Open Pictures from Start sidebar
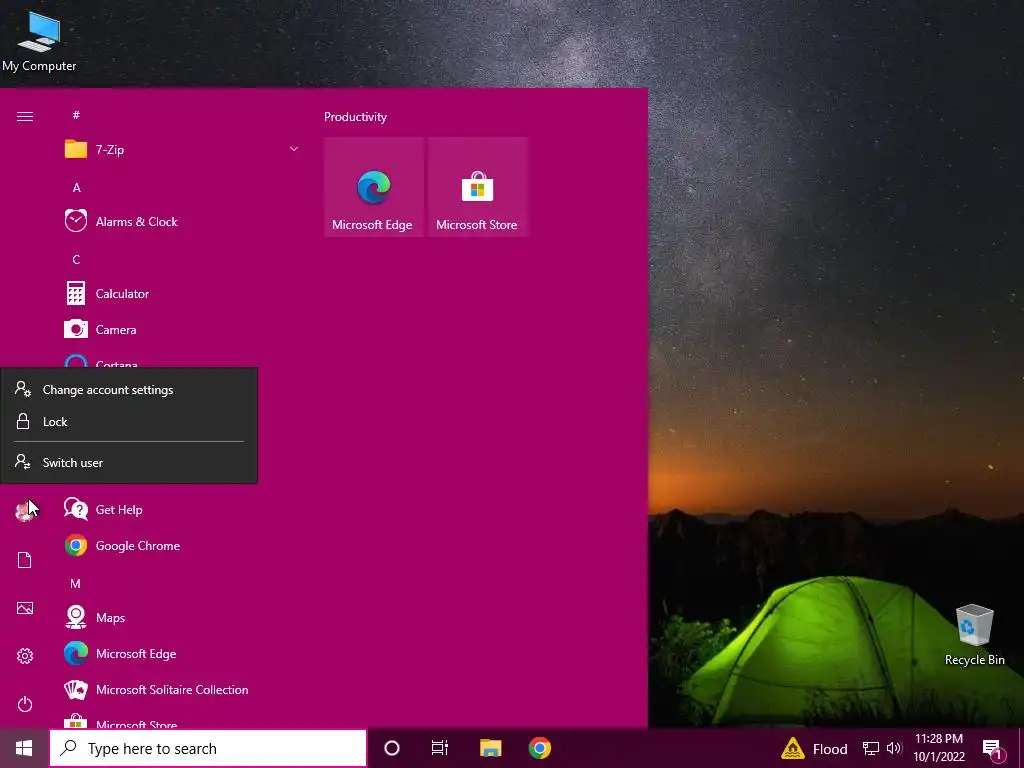 coord(25,608)
